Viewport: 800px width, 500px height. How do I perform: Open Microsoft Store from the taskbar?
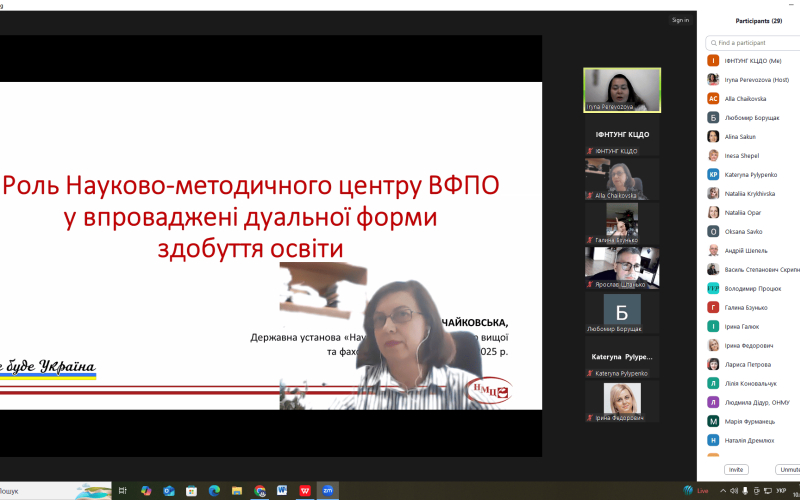click(191, 491)
